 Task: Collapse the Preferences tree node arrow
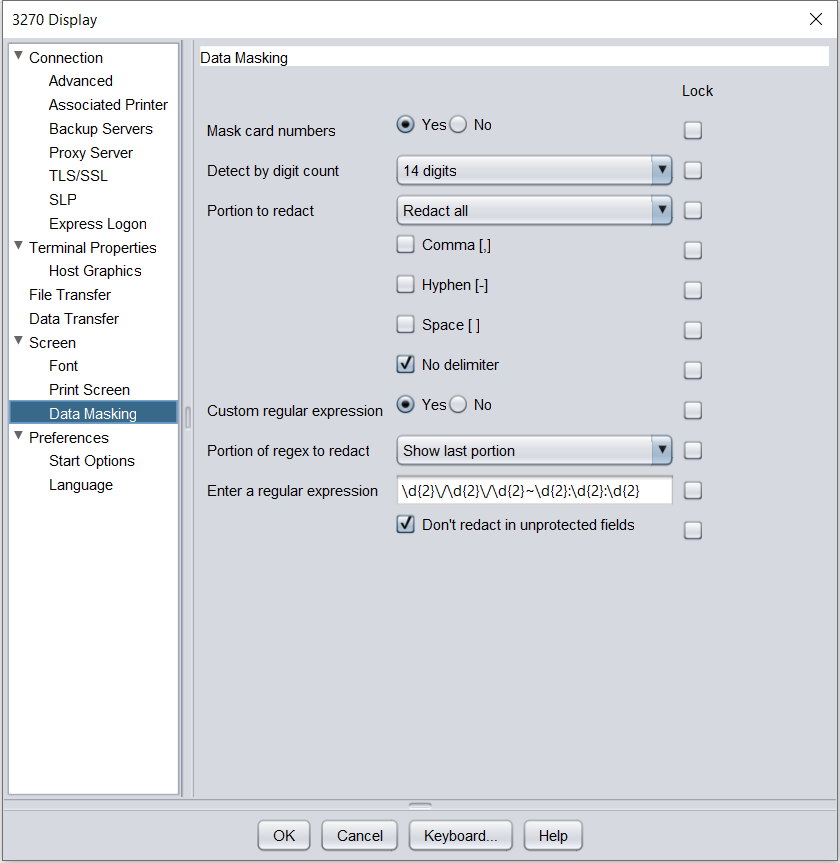18,436
